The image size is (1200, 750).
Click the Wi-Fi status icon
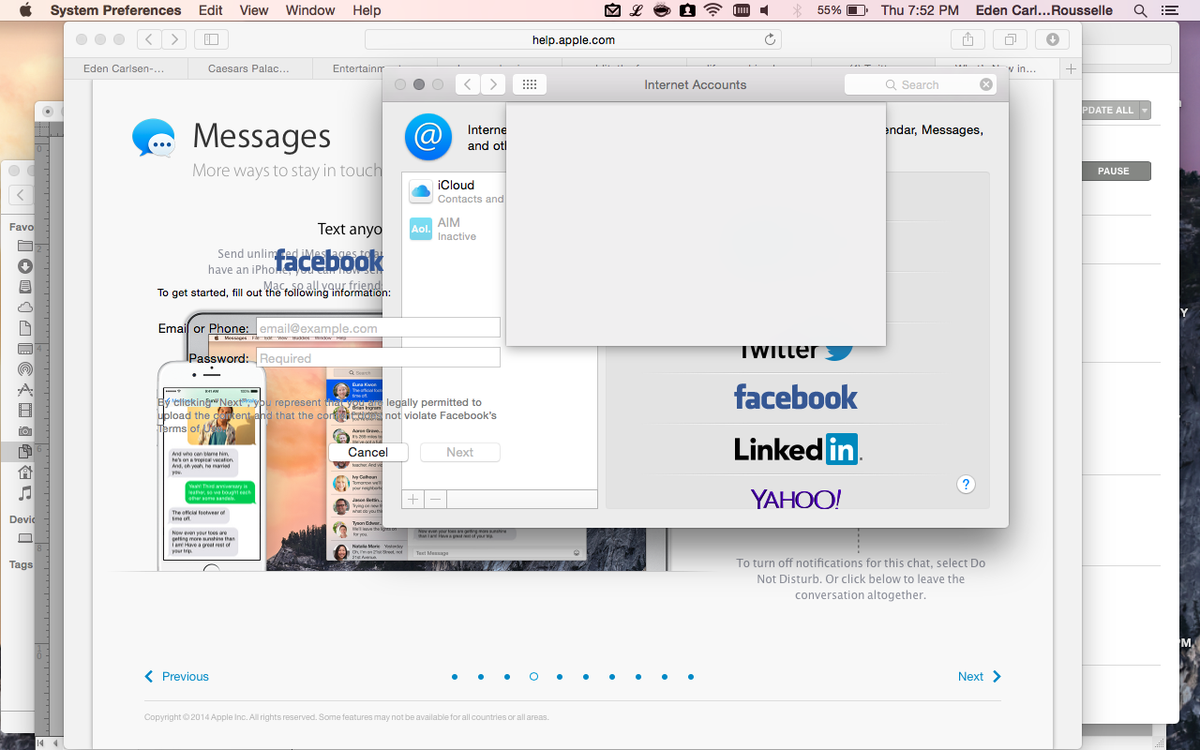coord(713,10)
